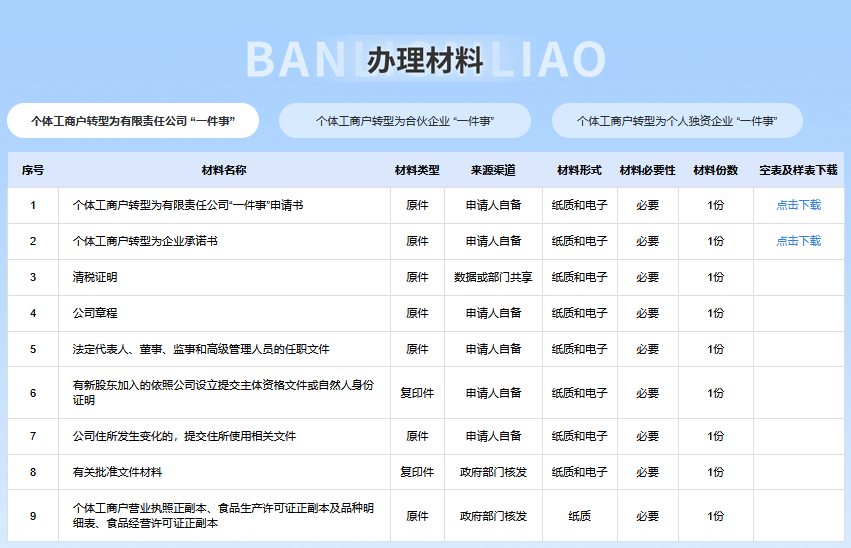Click the 法定代表人、董事、监事 任职文件 entry

(x=201, y=349)
